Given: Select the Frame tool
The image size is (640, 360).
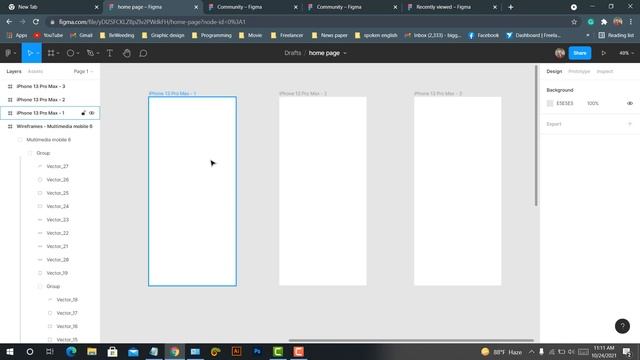Looking at the screenshot, I should pyautogui.click(x=51, y=53).
